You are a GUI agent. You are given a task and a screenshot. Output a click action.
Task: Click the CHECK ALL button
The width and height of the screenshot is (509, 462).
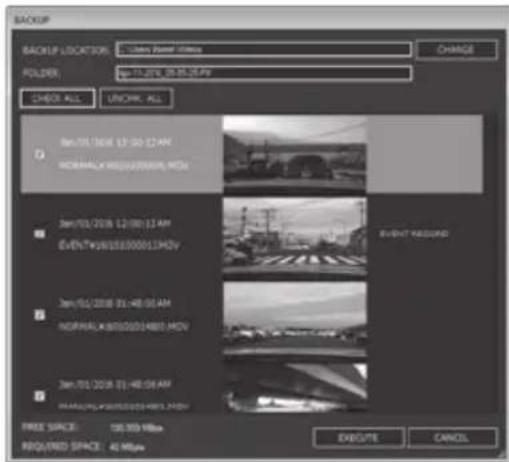57,98
